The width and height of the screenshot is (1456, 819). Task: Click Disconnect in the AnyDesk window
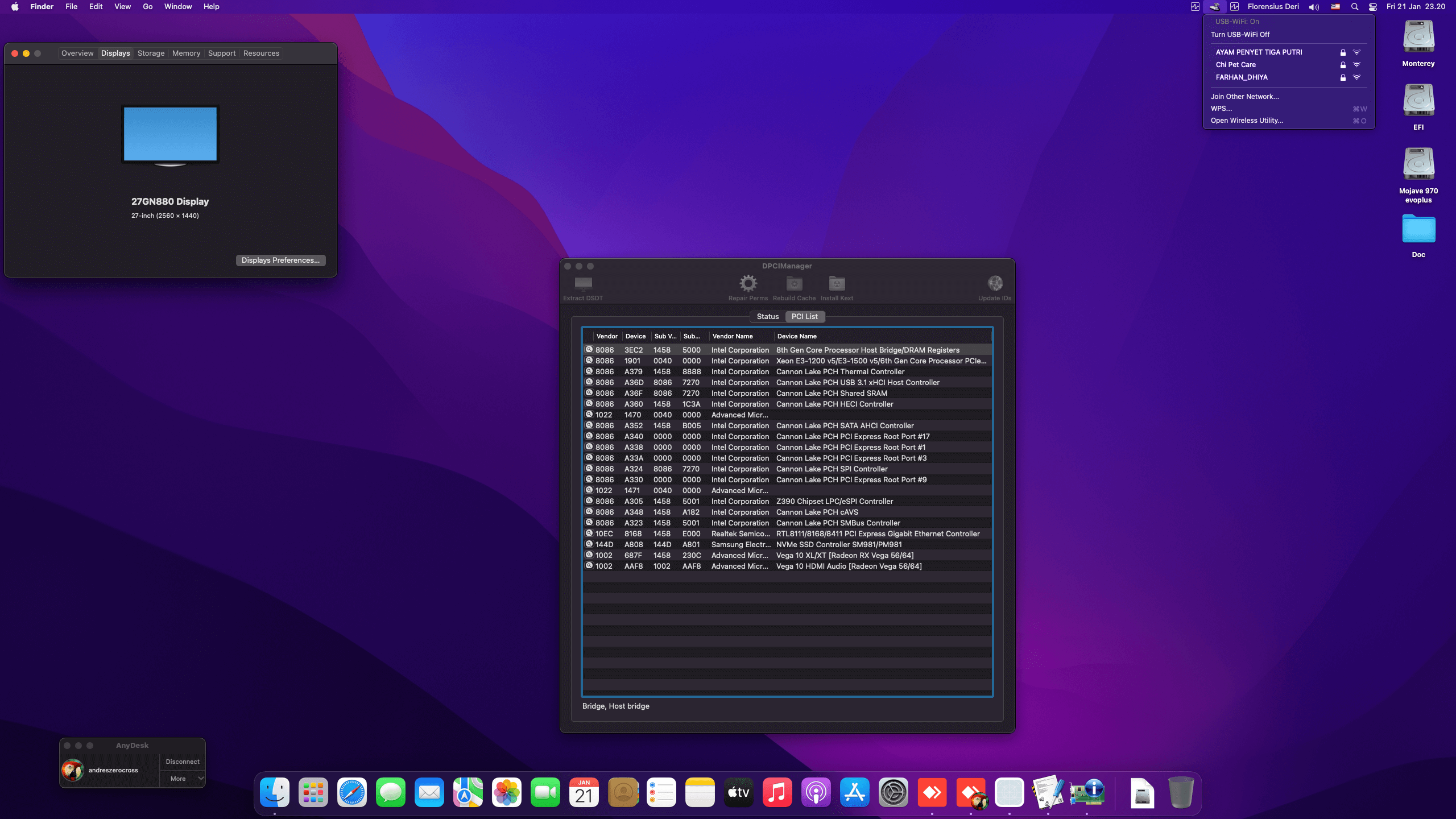(x=182, y=762)
